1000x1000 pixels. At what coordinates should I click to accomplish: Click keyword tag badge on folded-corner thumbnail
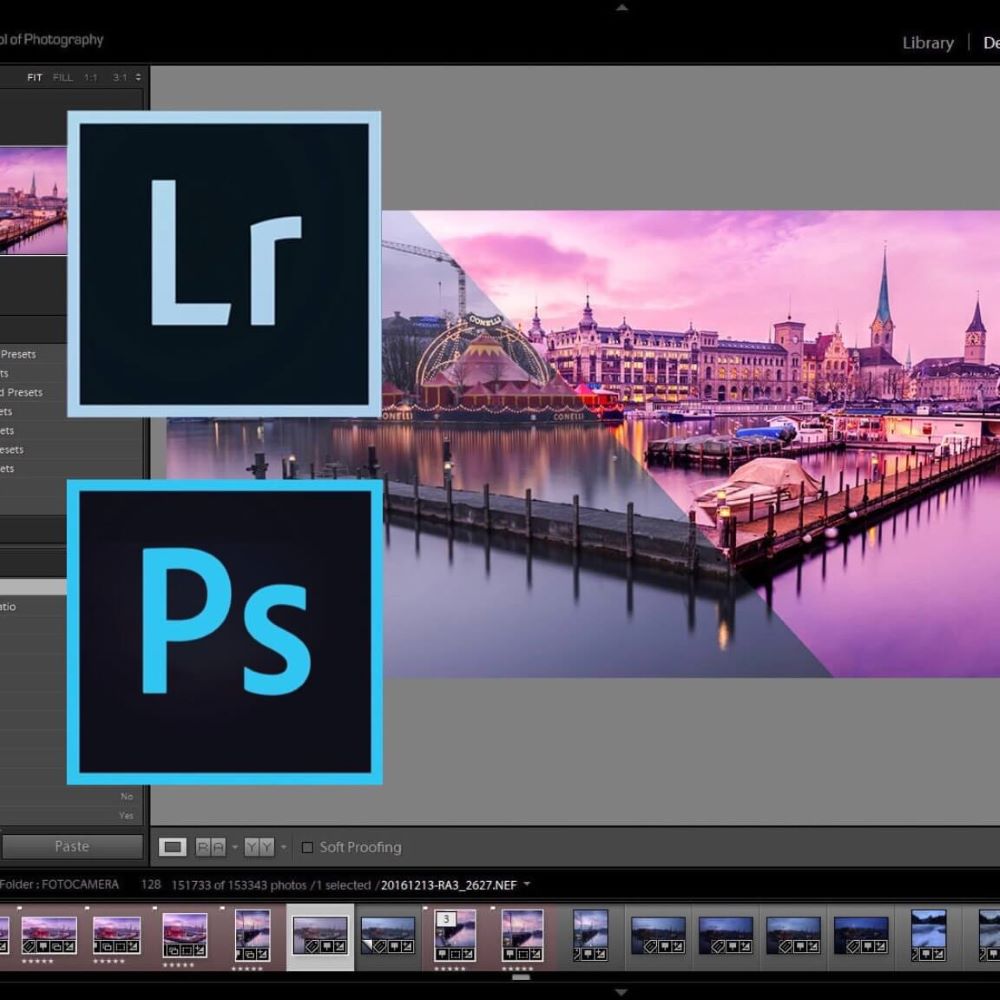coord(380,947)
